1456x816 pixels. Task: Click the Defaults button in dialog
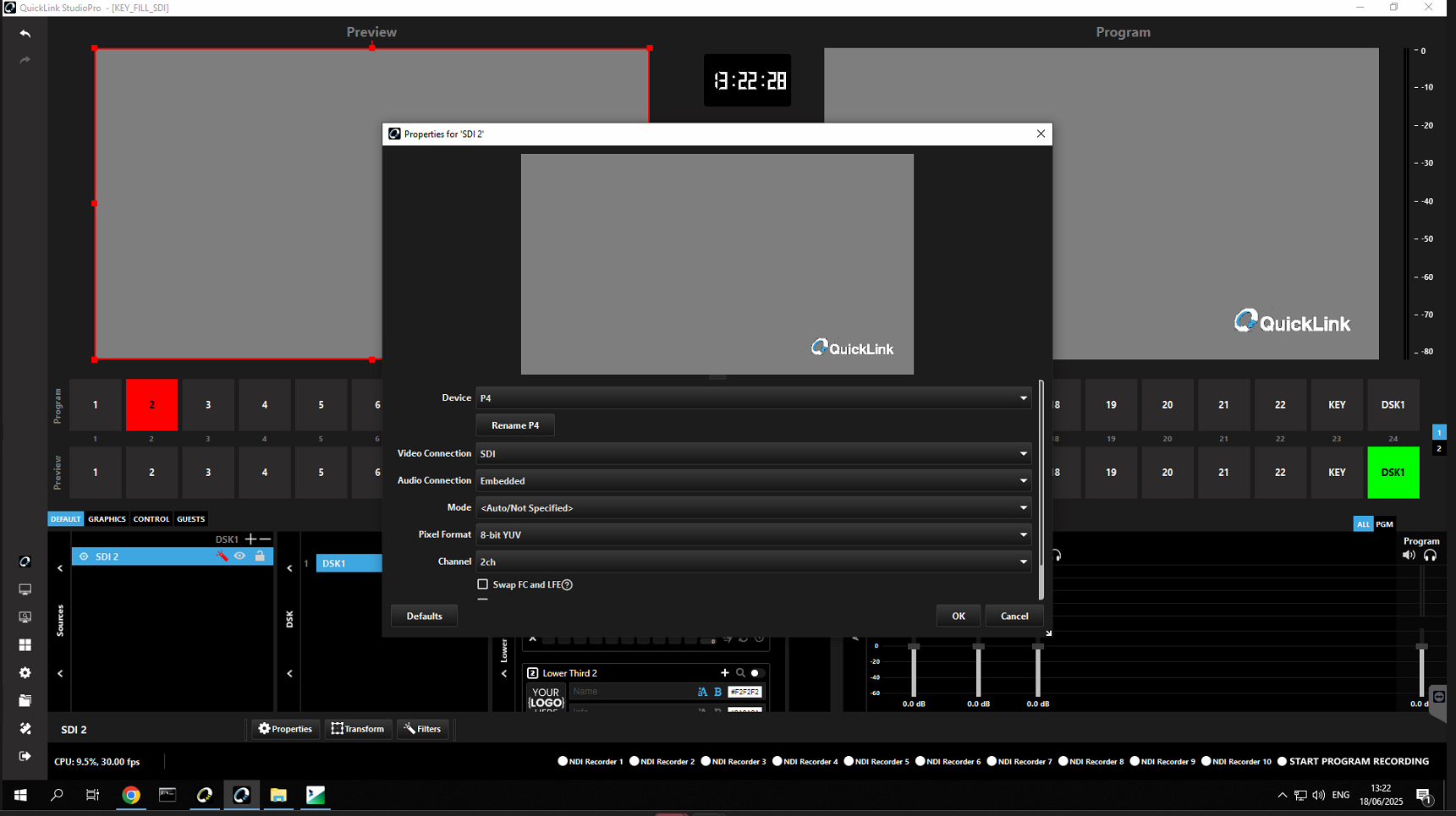point(424,616)
